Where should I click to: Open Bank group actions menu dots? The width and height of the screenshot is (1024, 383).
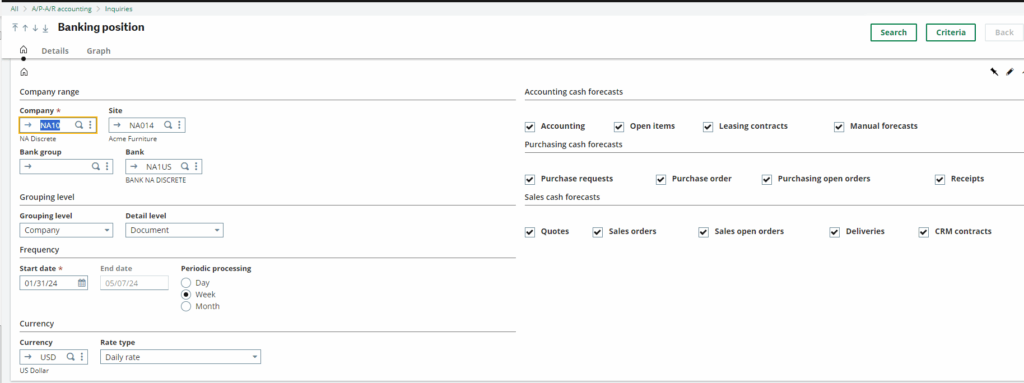click(106, 167)
